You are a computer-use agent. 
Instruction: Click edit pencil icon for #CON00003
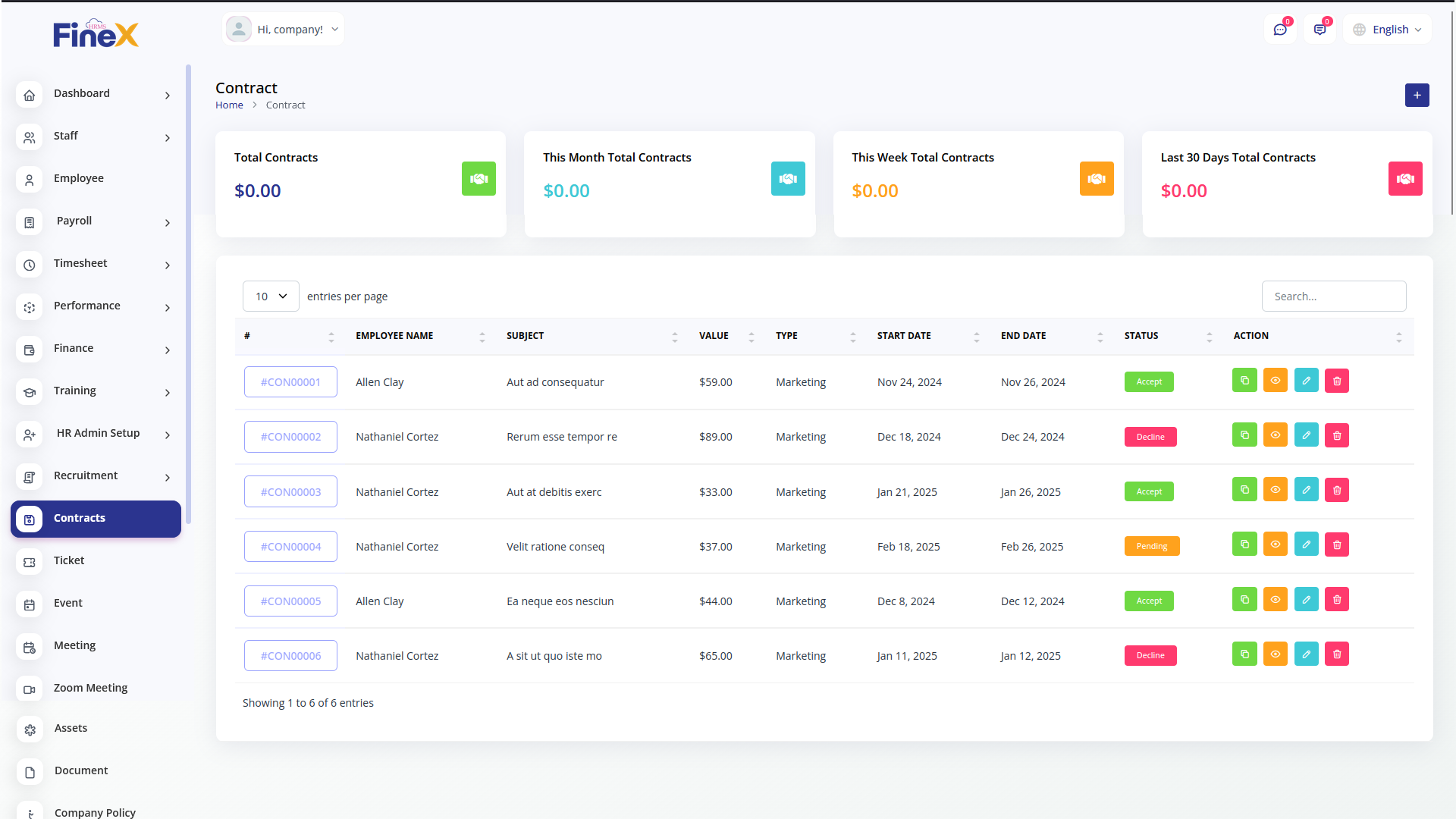pos(1306,490)
